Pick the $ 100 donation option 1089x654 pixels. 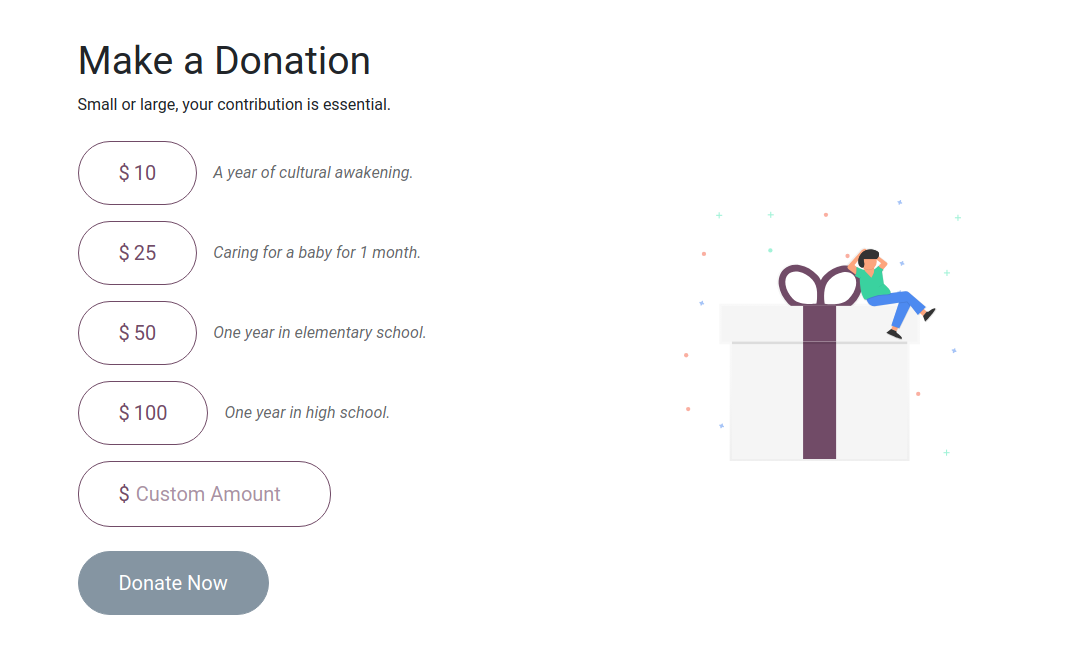pyautogui.click(x=143, y=412)
